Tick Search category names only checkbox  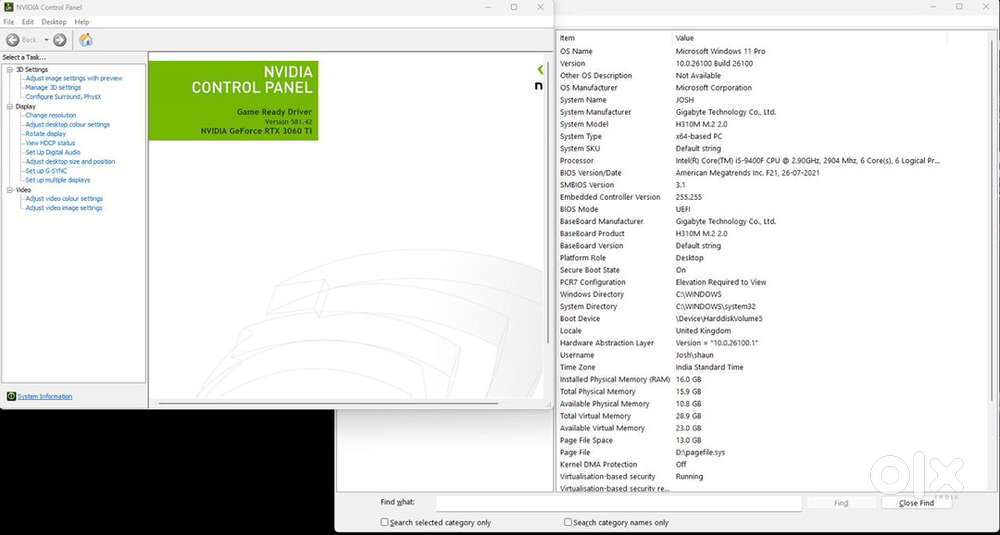point(568,522)
